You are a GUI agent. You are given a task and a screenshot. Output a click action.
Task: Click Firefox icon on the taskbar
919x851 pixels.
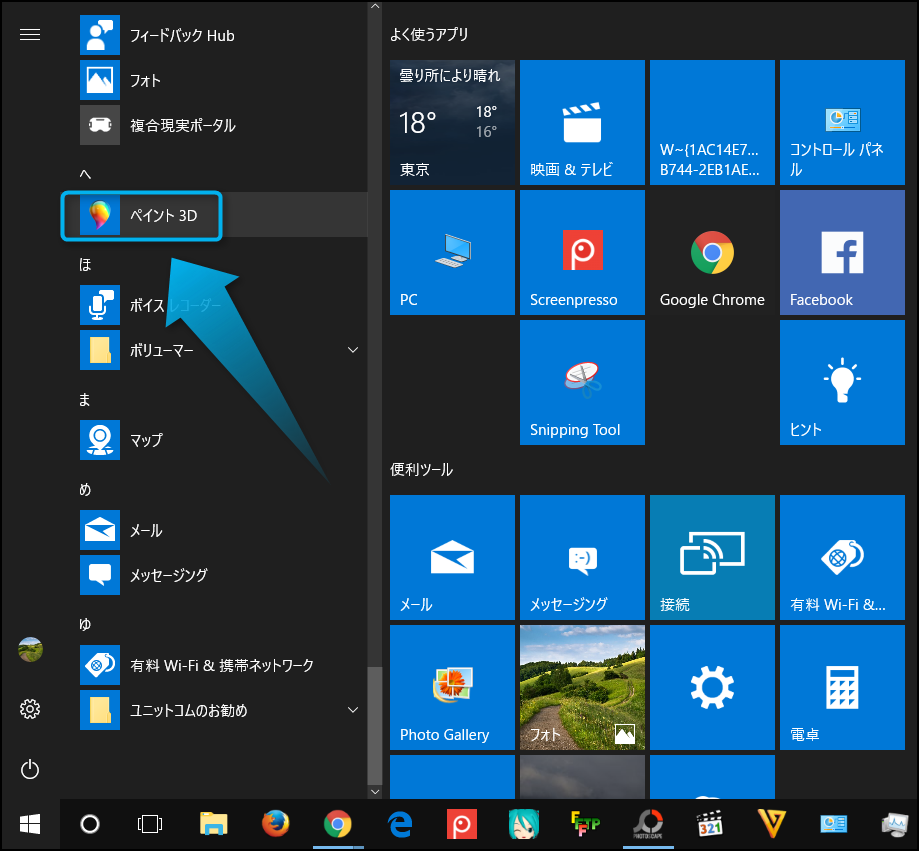coord(276,824)
